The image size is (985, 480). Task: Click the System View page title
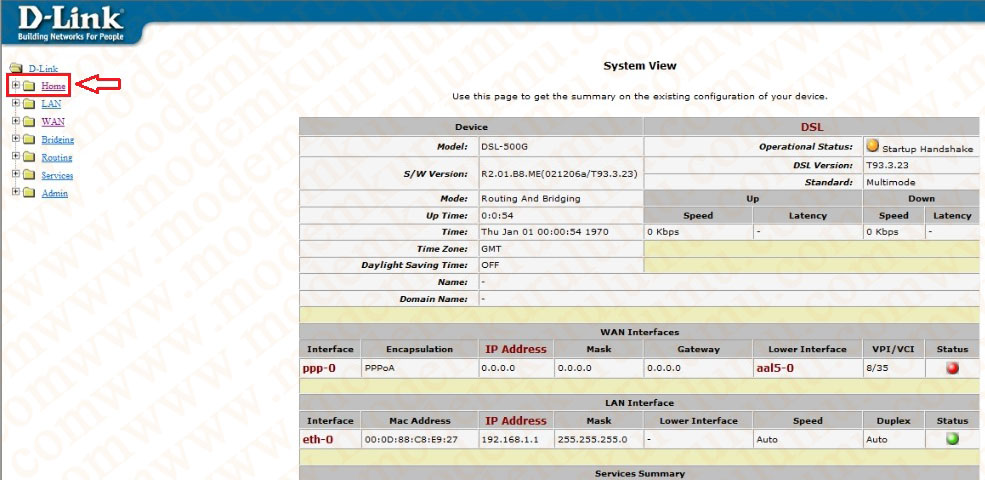pyautogui.click(x=639, y=65)
